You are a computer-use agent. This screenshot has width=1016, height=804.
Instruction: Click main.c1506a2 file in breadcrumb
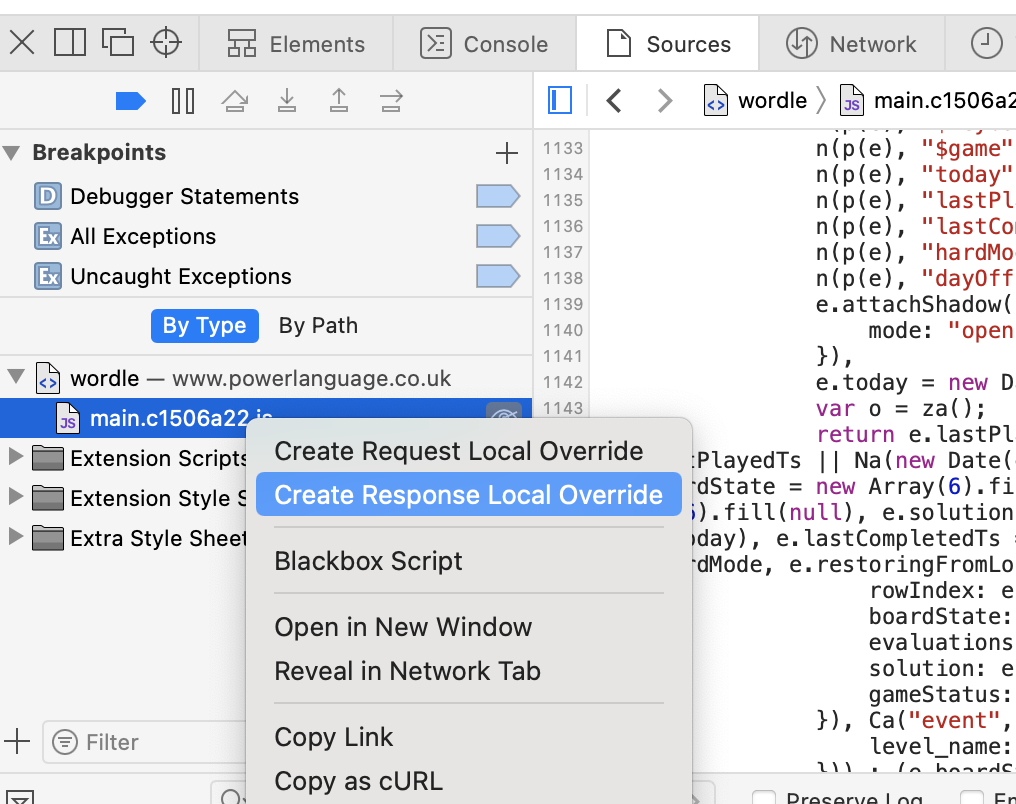click(x=927, y=101)
